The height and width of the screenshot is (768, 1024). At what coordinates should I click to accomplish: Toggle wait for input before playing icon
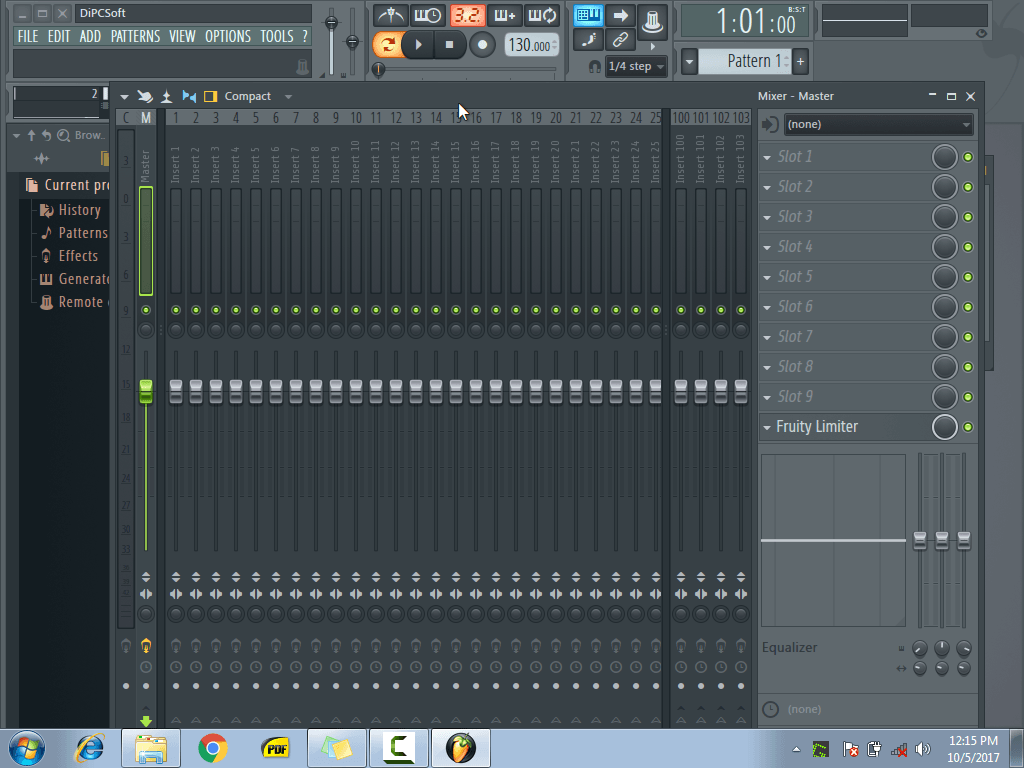(x=428, y=15)
